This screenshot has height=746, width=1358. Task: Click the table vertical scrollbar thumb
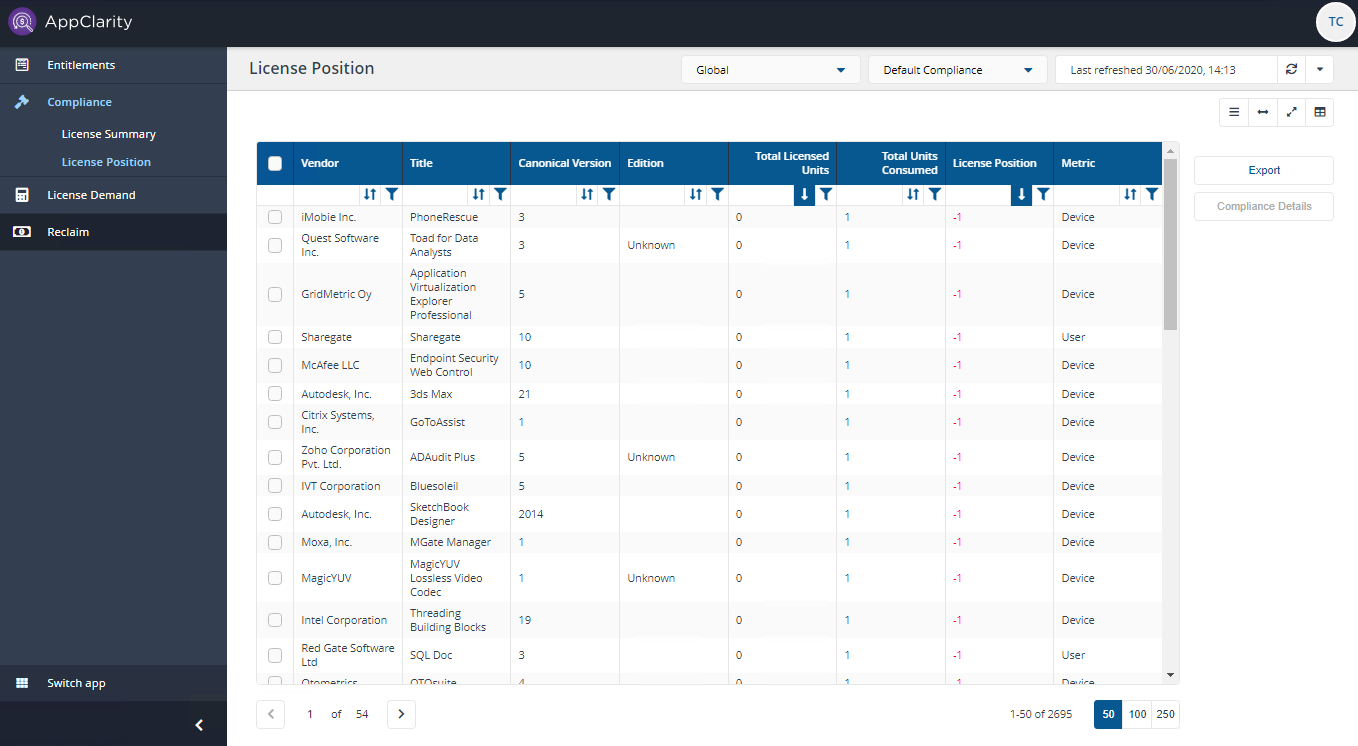coord(1170,244)
